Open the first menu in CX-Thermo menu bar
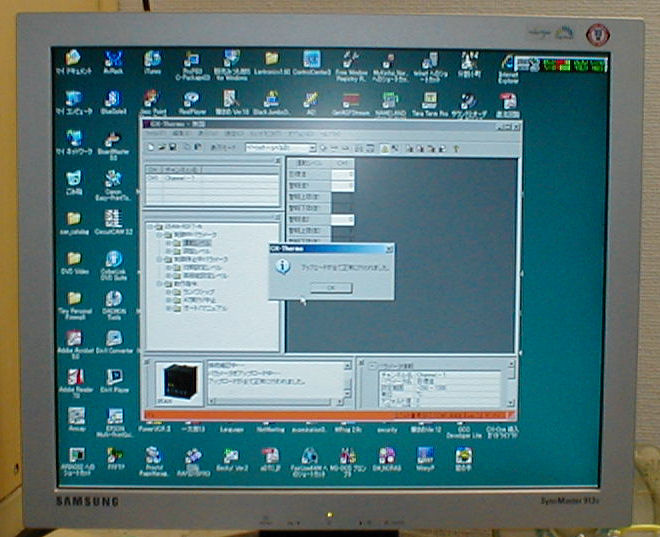Screen dimensions: 660x537 point(155,133)
